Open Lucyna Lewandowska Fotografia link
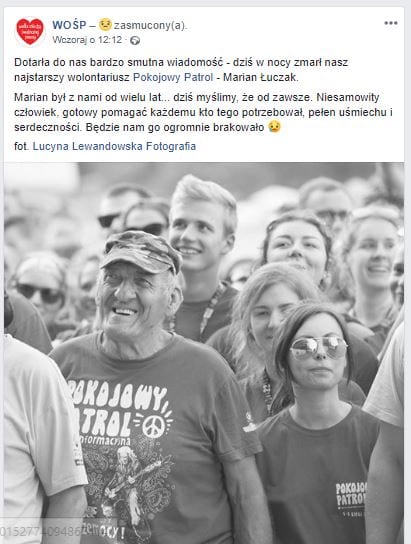Image resolution: width=411 pixels, height=544 pixels. [x=114, y=146]
